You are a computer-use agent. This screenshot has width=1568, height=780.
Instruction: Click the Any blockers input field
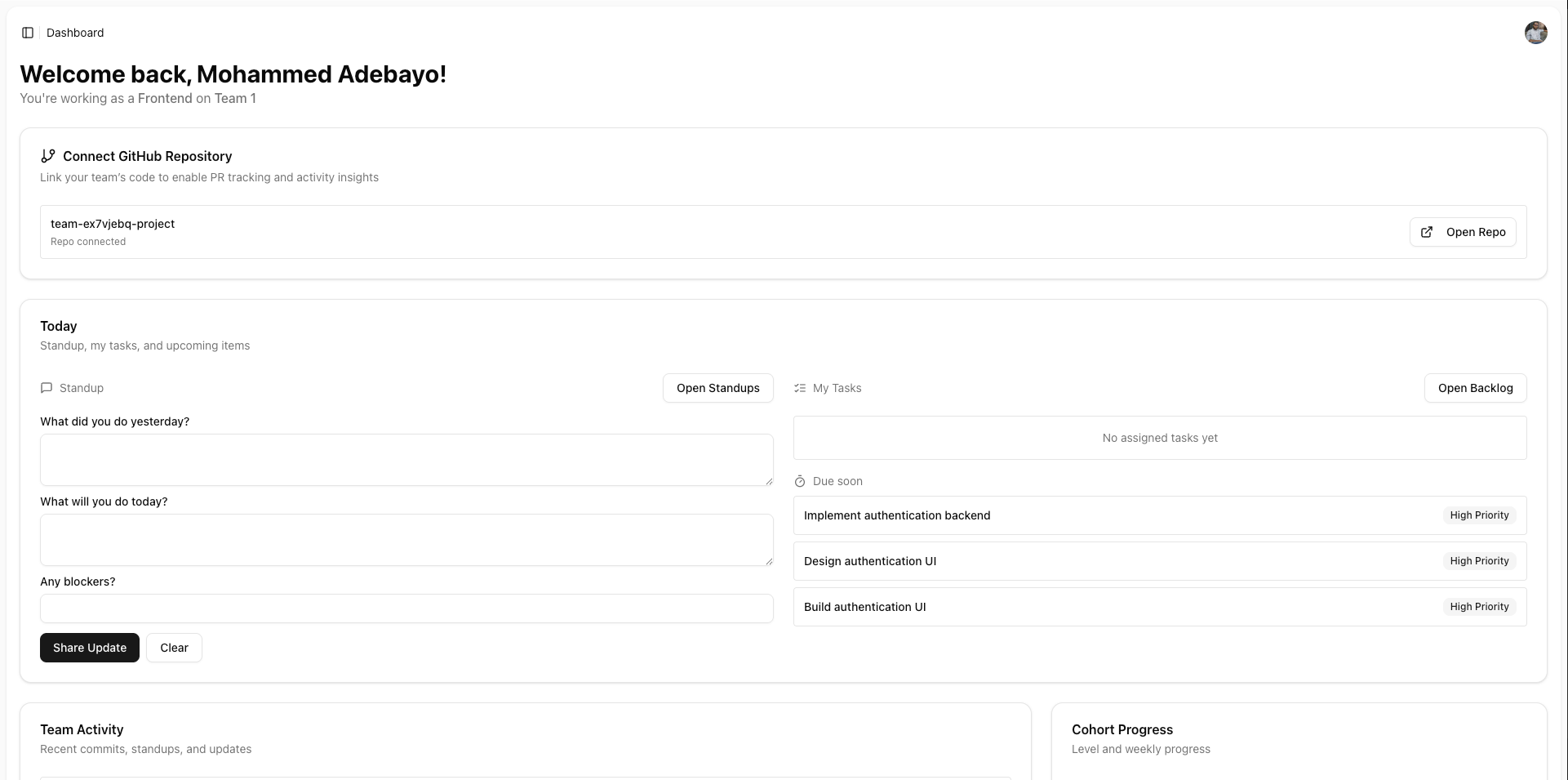tap(406, 608)
